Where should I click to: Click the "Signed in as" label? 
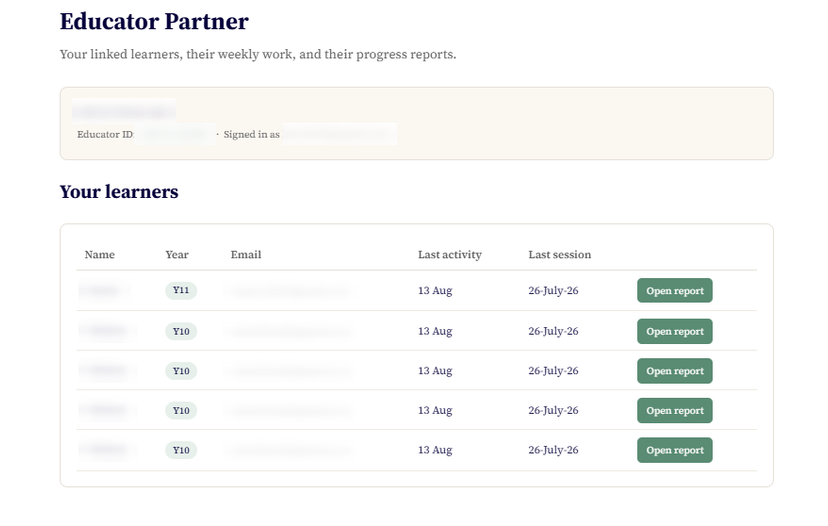pos(251,134)
